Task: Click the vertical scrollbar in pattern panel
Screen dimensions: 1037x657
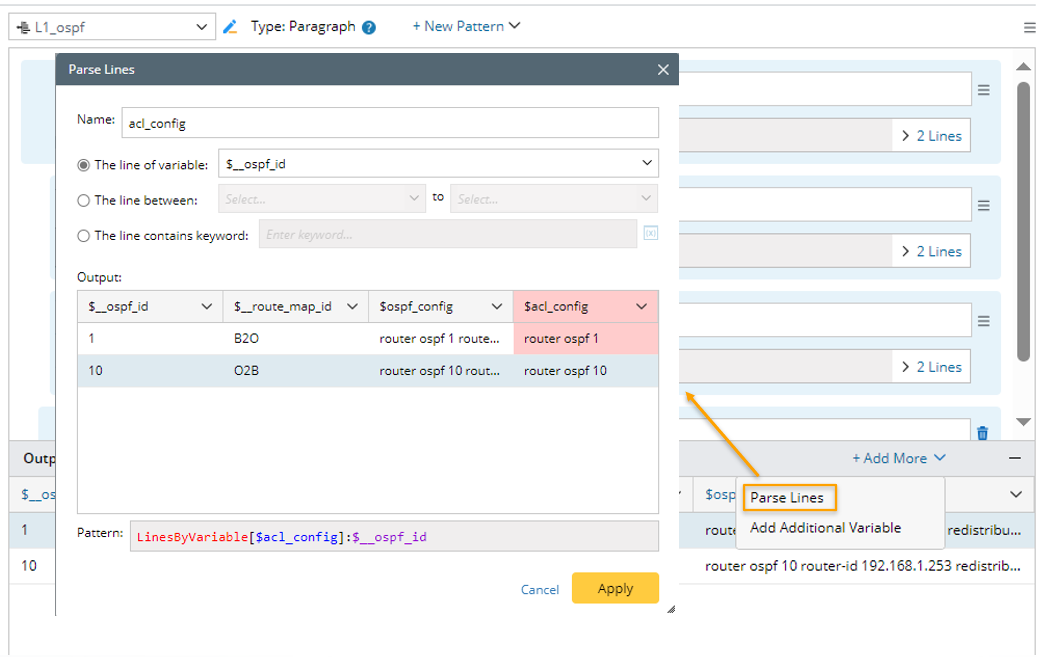Action: 1023,220
